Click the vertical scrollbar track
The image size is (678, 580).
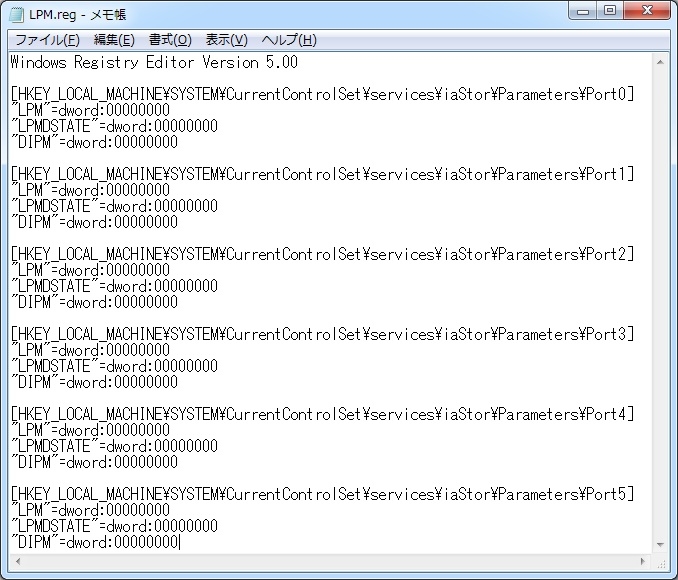[x=660, y=304]
